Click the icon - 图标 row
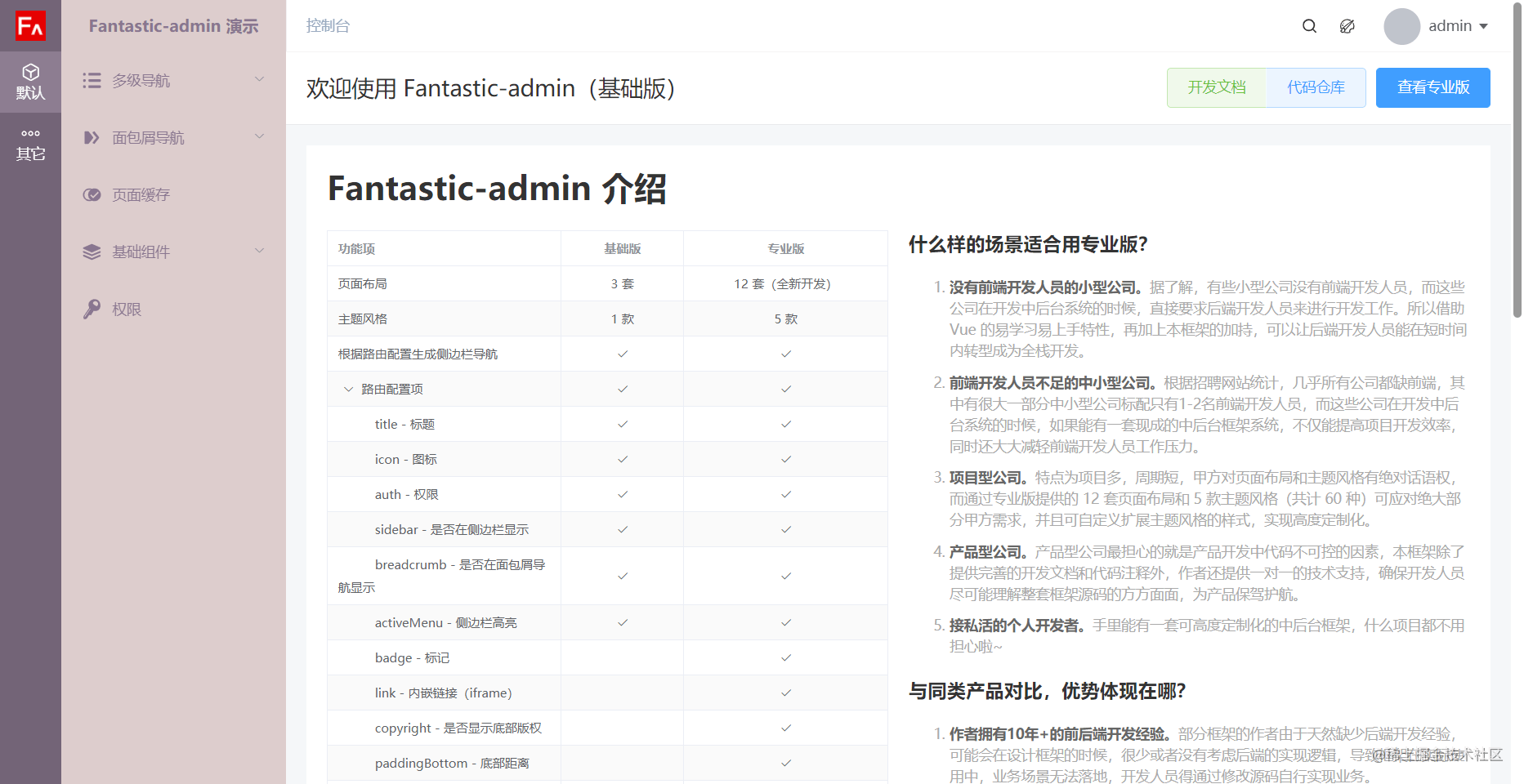 [607, 459]
